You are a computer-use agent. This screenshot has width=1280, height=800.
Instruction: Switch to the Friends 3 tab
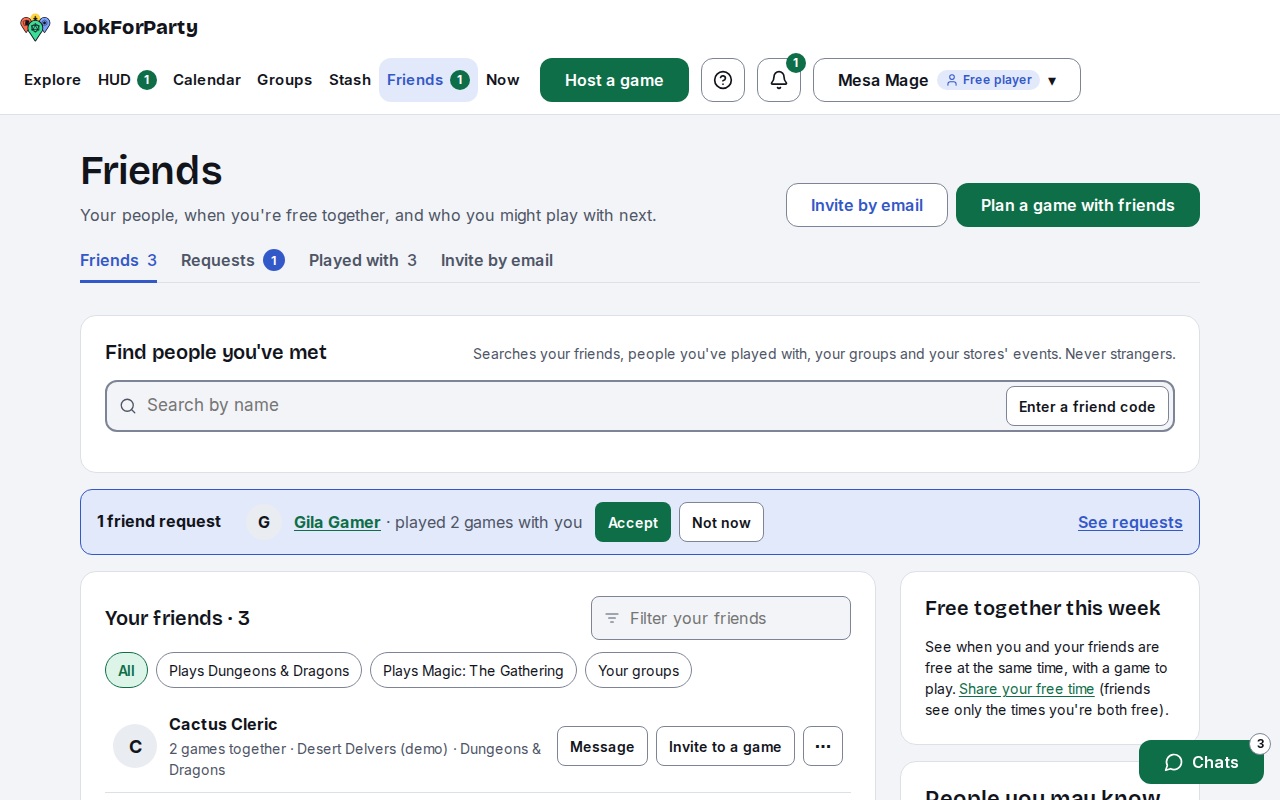(x=118, y=261)
